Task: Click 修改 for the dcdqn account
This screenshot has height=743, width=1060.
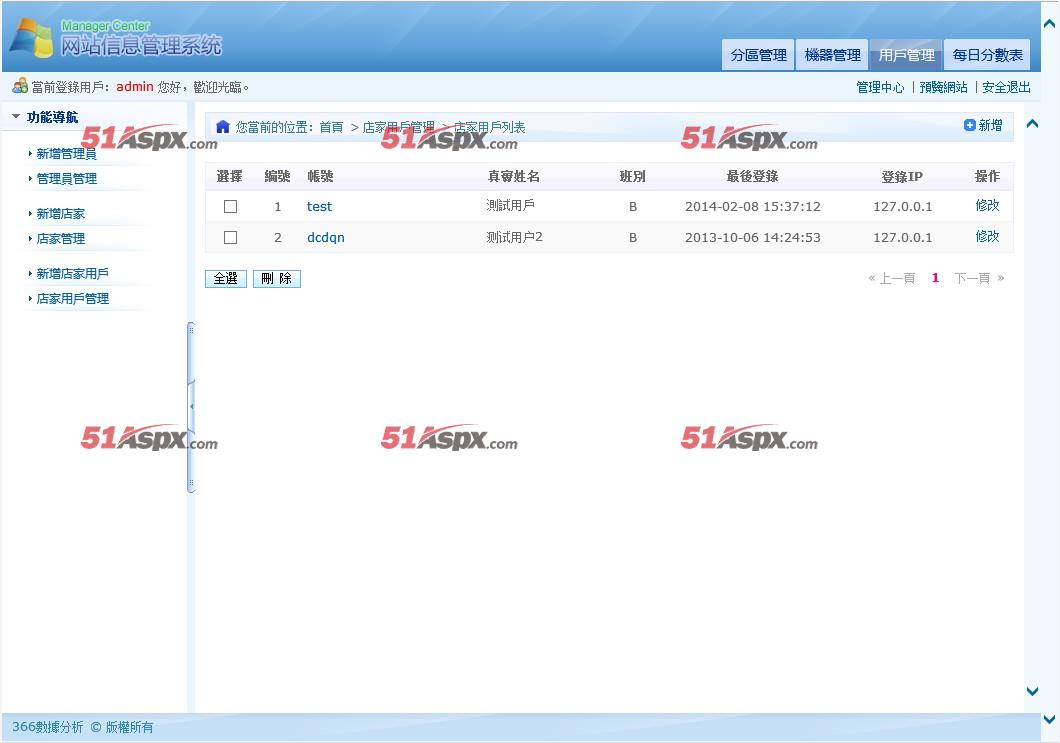Action: (x=987, y=237)
